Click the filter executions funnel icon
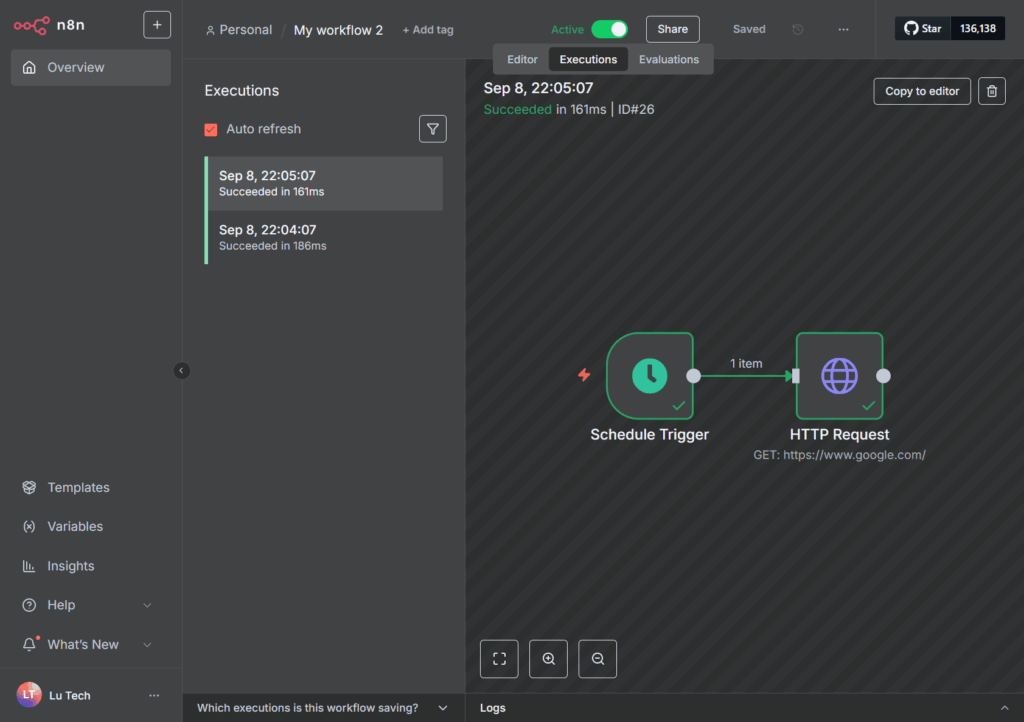1024x722 pixels. [432, 129]
